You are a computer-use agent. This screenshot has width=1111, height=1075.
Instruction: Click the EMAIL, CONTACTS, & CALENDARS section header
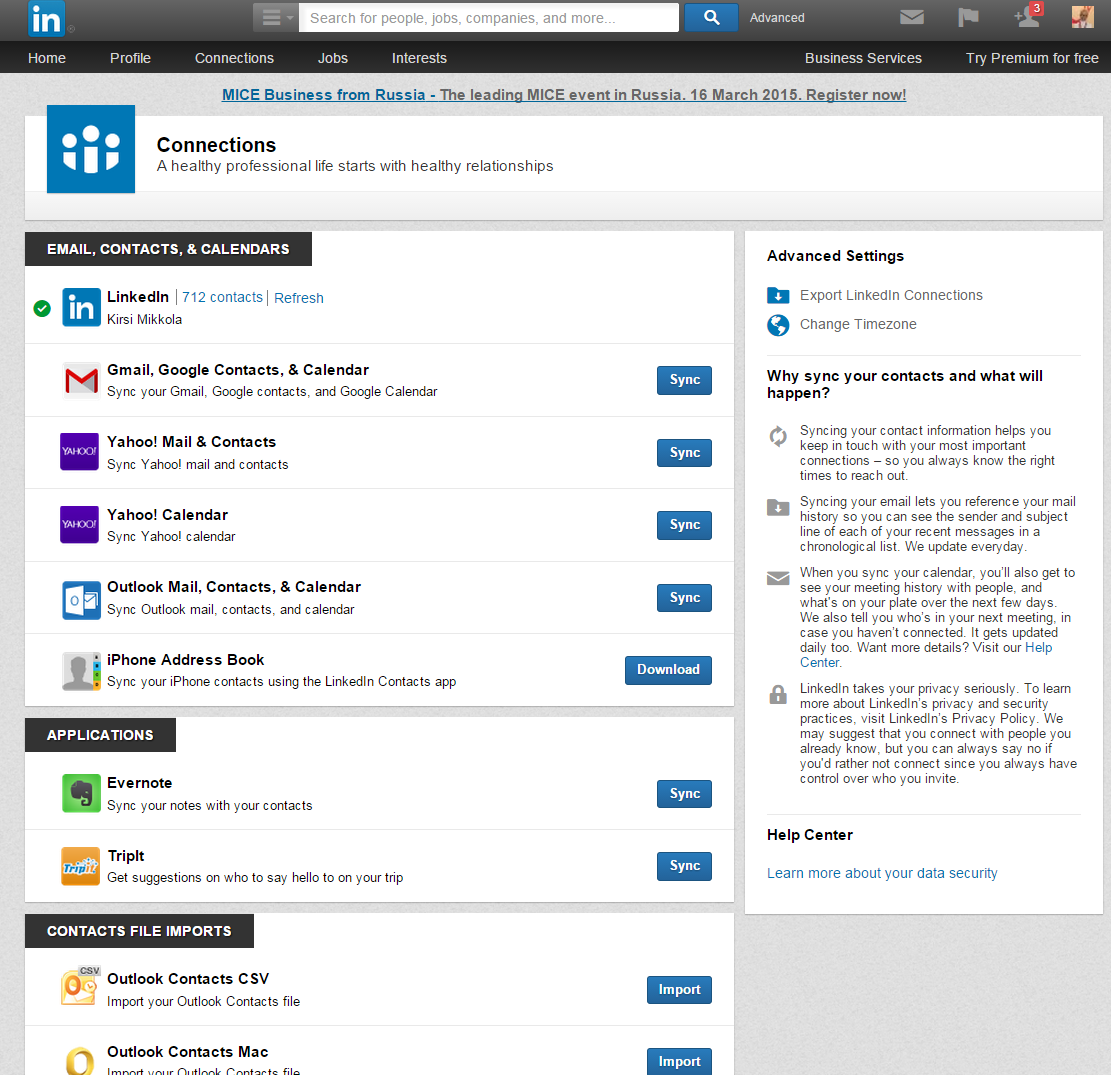pos(168,249)
